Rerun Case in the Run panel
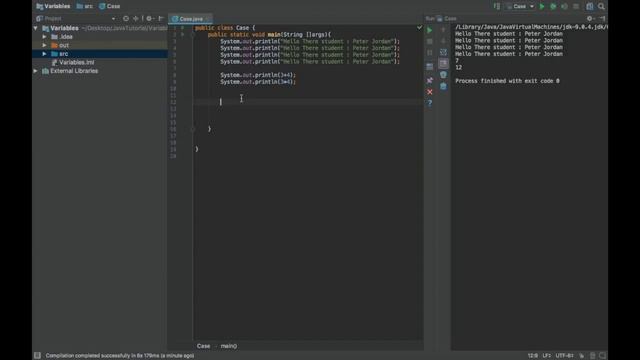 [429, 30]
